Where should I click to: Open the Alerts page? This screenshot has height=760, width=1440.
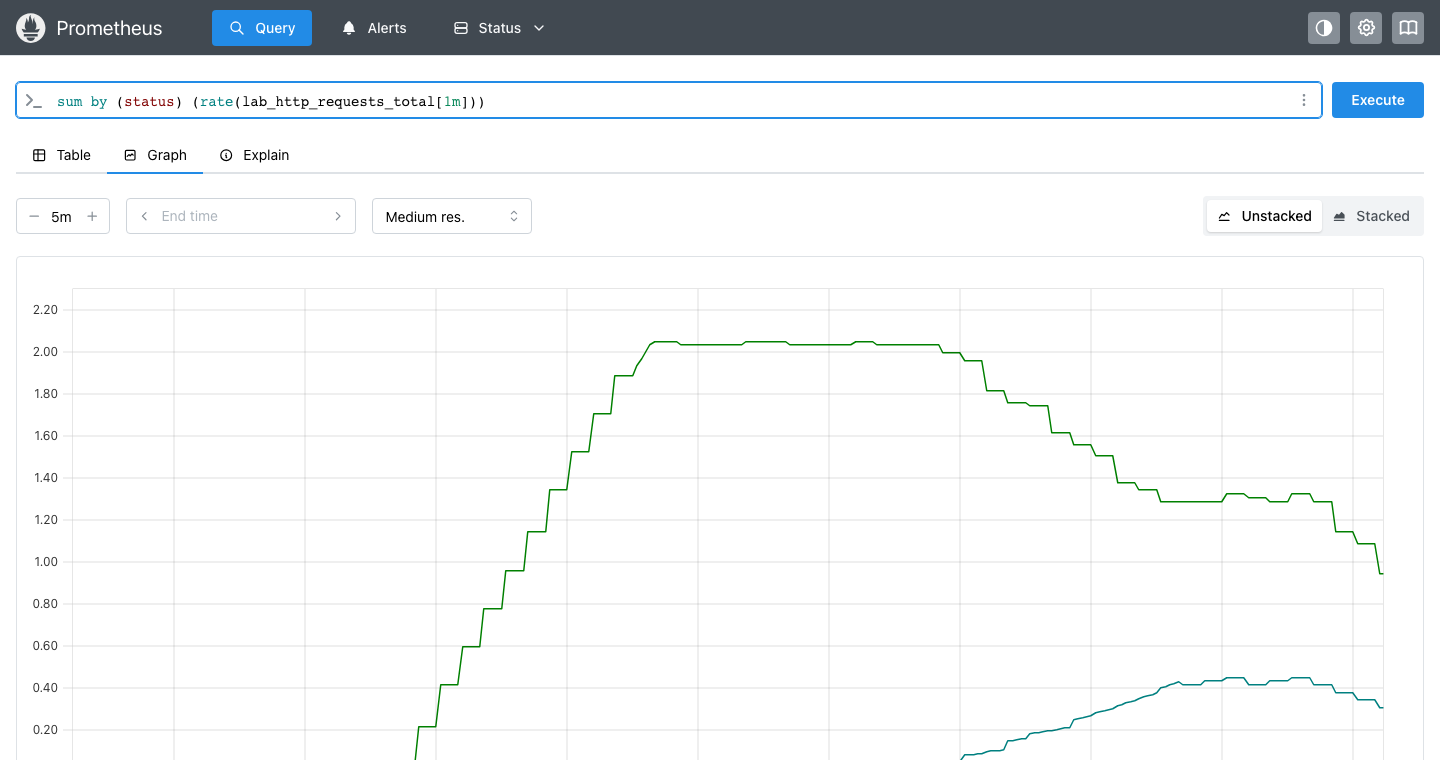pyautogui.click(x=375, y=28)
